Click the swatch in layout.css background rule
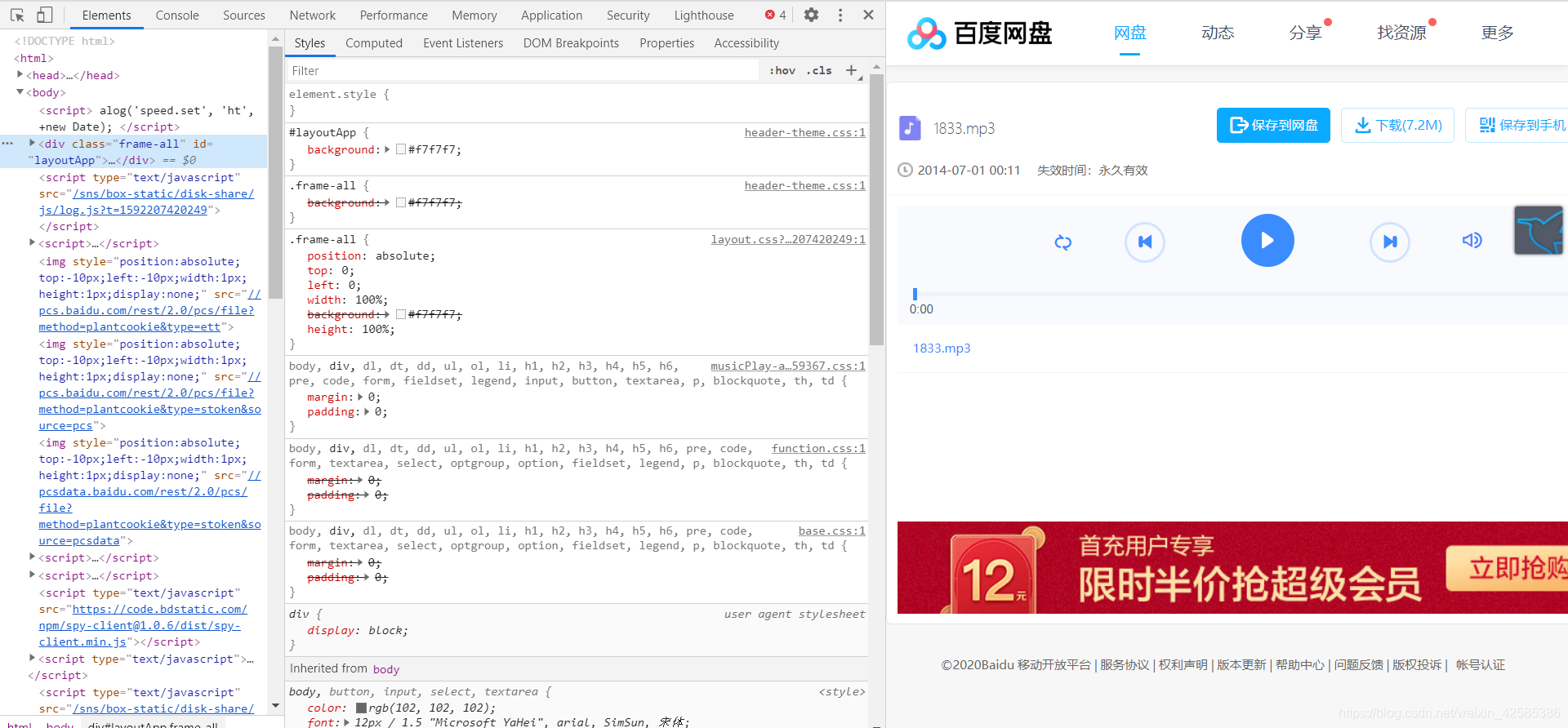The image size is (1568, 728). point(401,314)
